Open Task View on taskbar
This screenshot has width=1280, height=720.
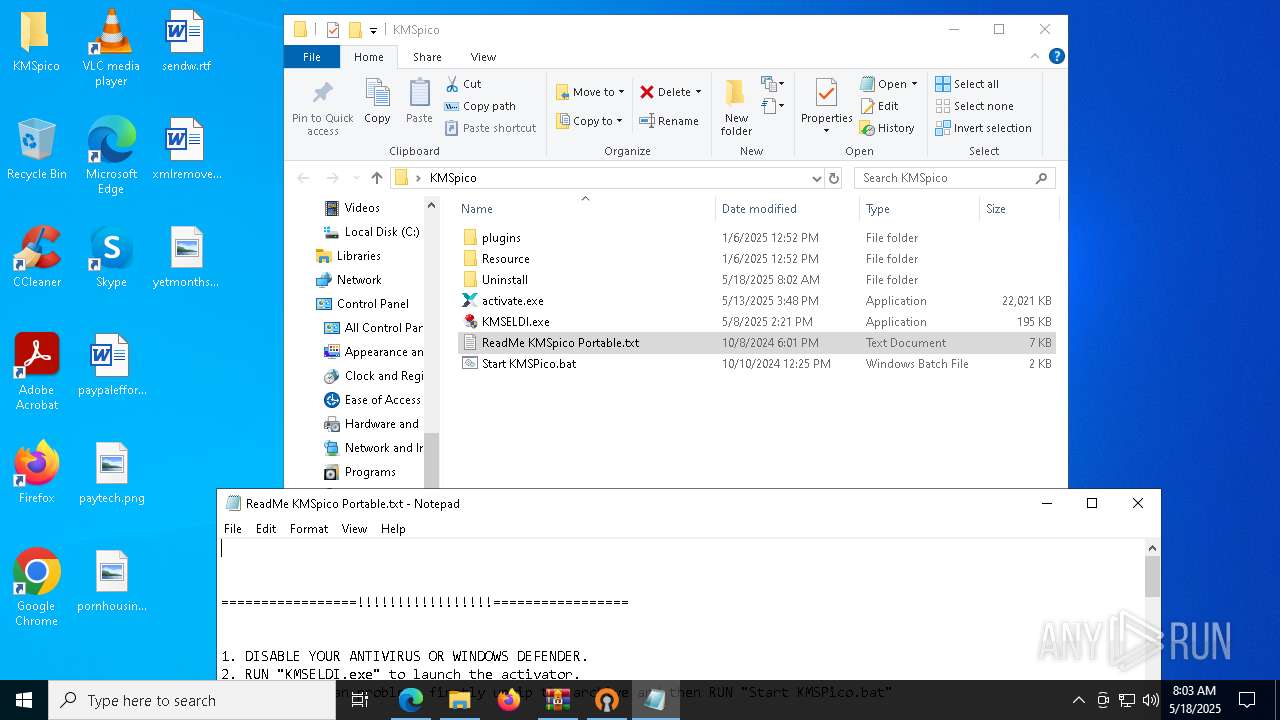[360, 700]
